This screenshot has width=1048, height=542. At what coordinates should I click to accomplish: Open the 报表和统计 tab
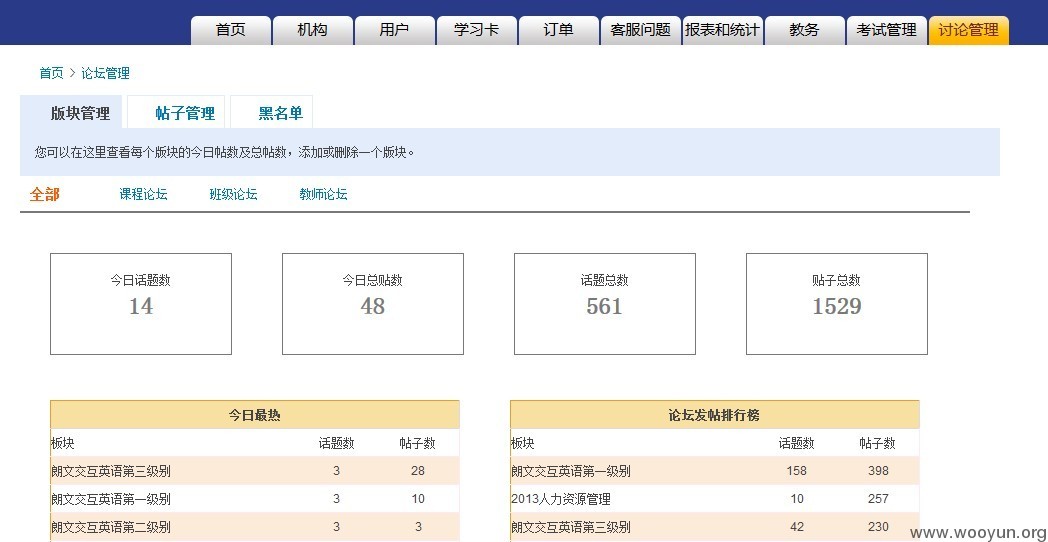pos(723,30)
